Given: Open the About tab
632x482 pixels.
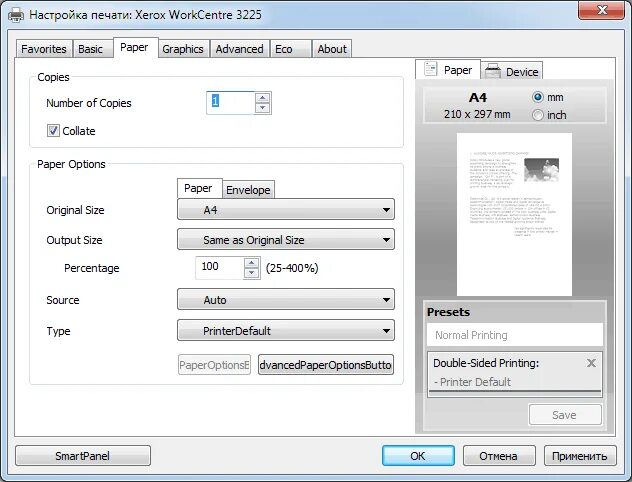Looking at the screenshot, I should [x=332, y=49].
